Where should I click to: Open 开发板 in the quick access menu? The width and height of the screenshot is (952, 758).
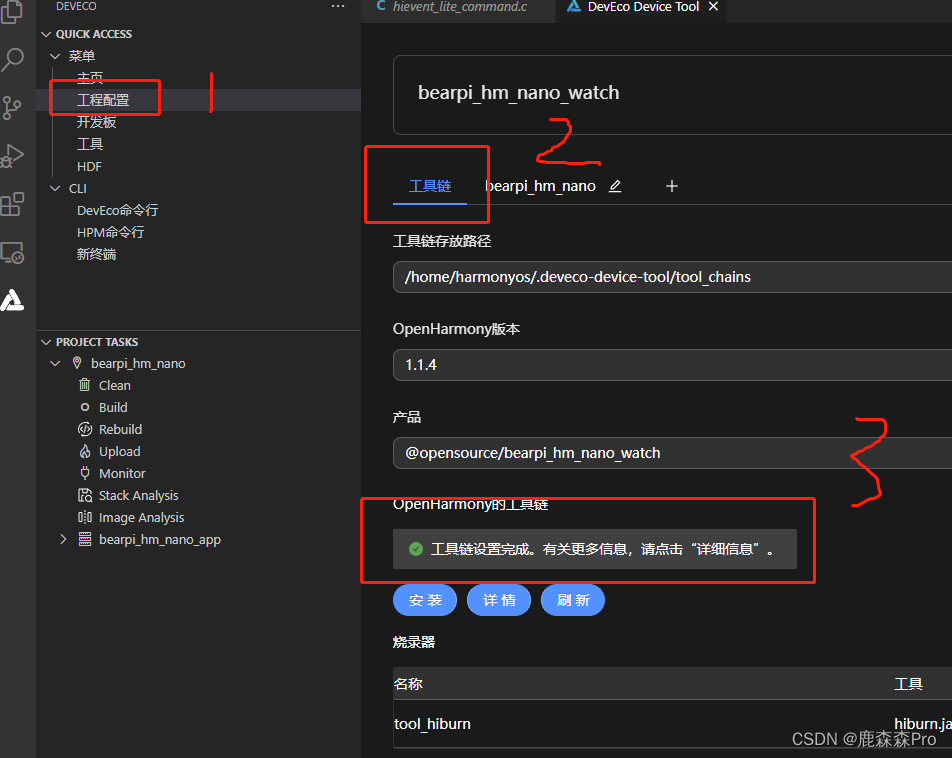point(97,122)
